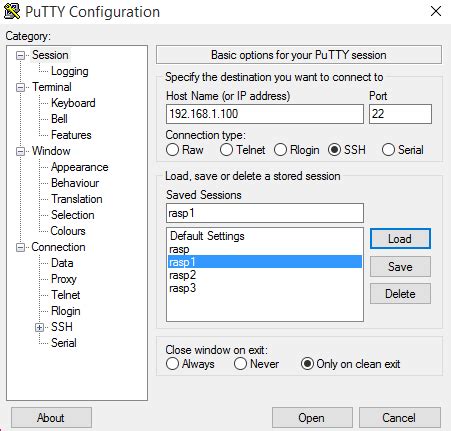This screenshot has width=451, height=431.
Task: Expand the SSH tree node
Action: point(39,327)
